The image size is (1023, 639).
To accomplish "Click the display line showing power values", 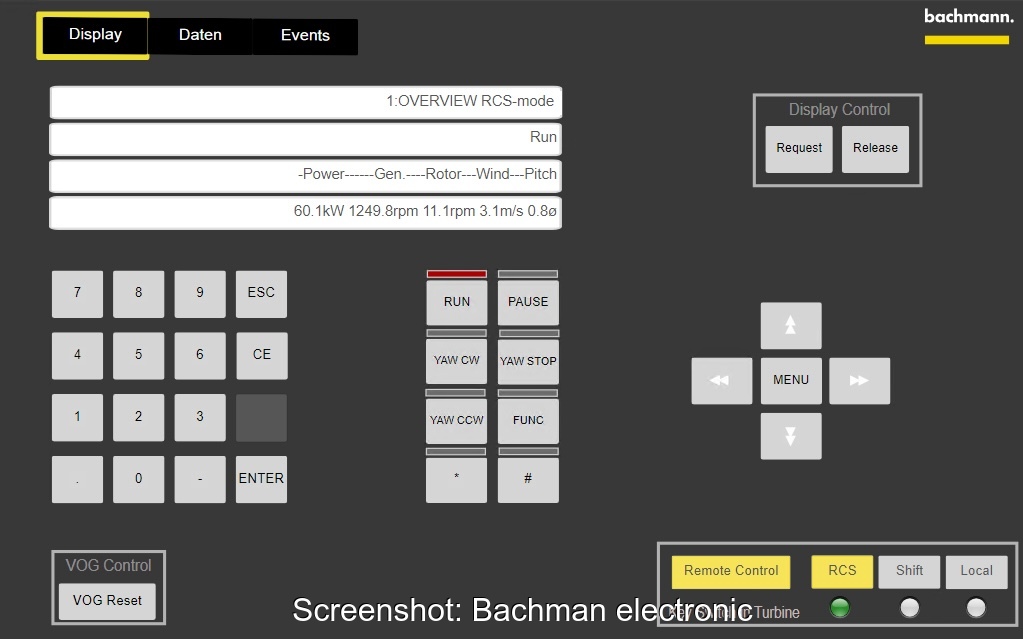I will 305,212.
